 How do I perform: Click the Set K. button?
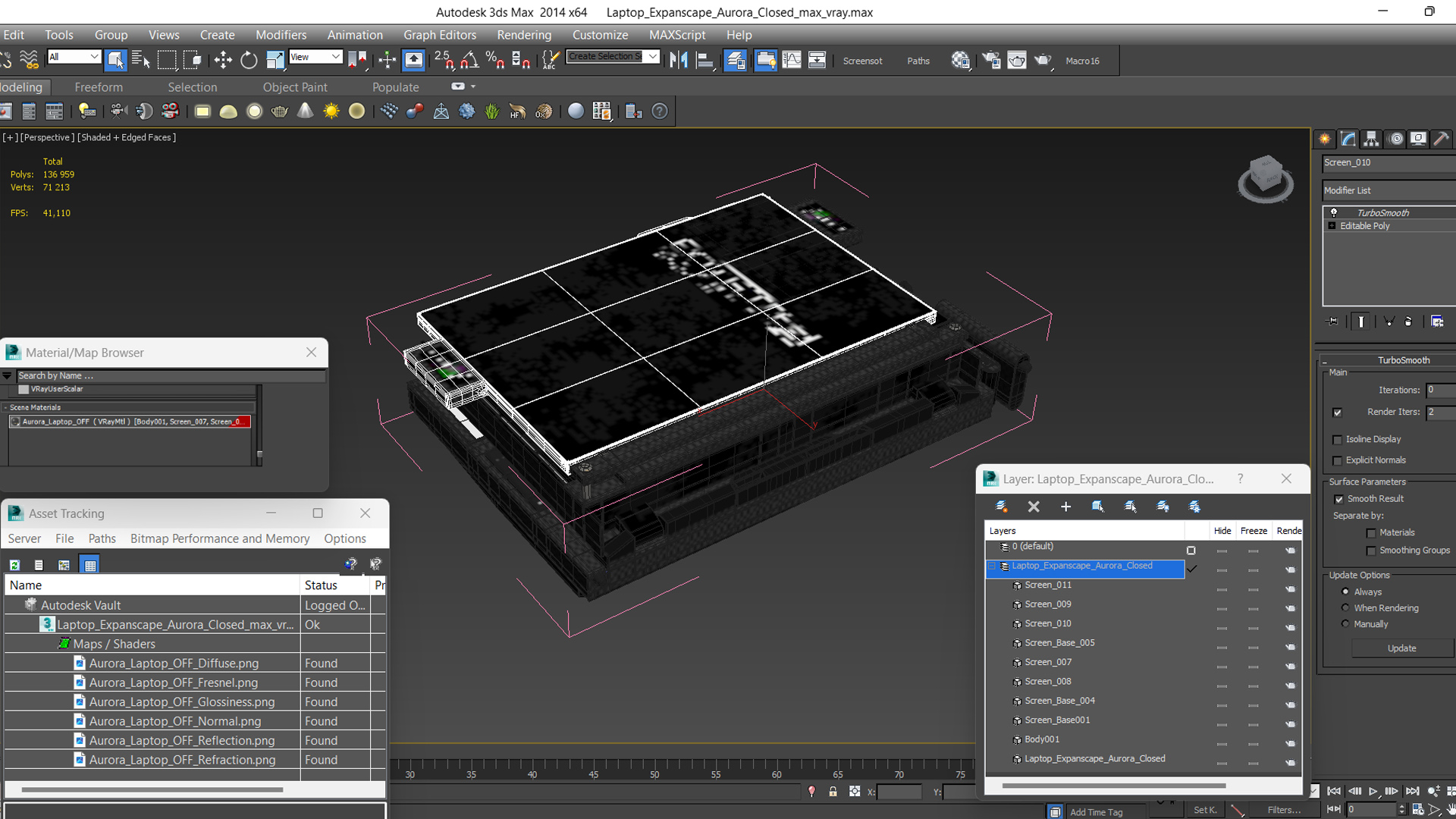(1205, 810)
